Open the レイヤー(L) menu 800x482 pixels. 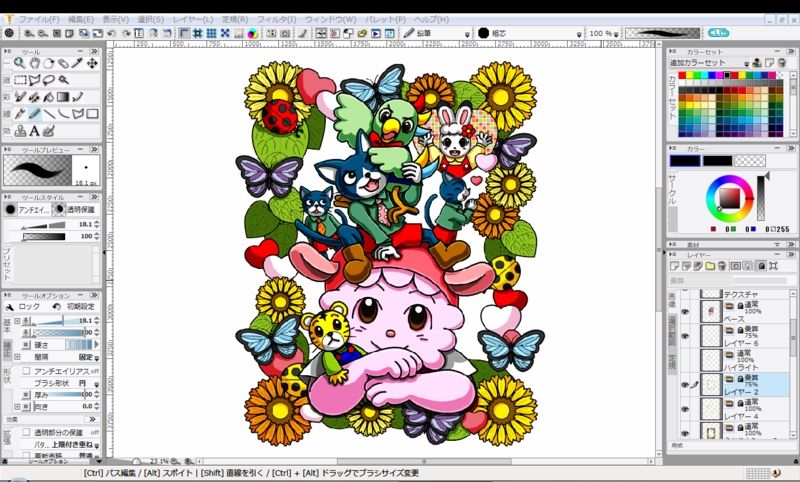[193, 19]
